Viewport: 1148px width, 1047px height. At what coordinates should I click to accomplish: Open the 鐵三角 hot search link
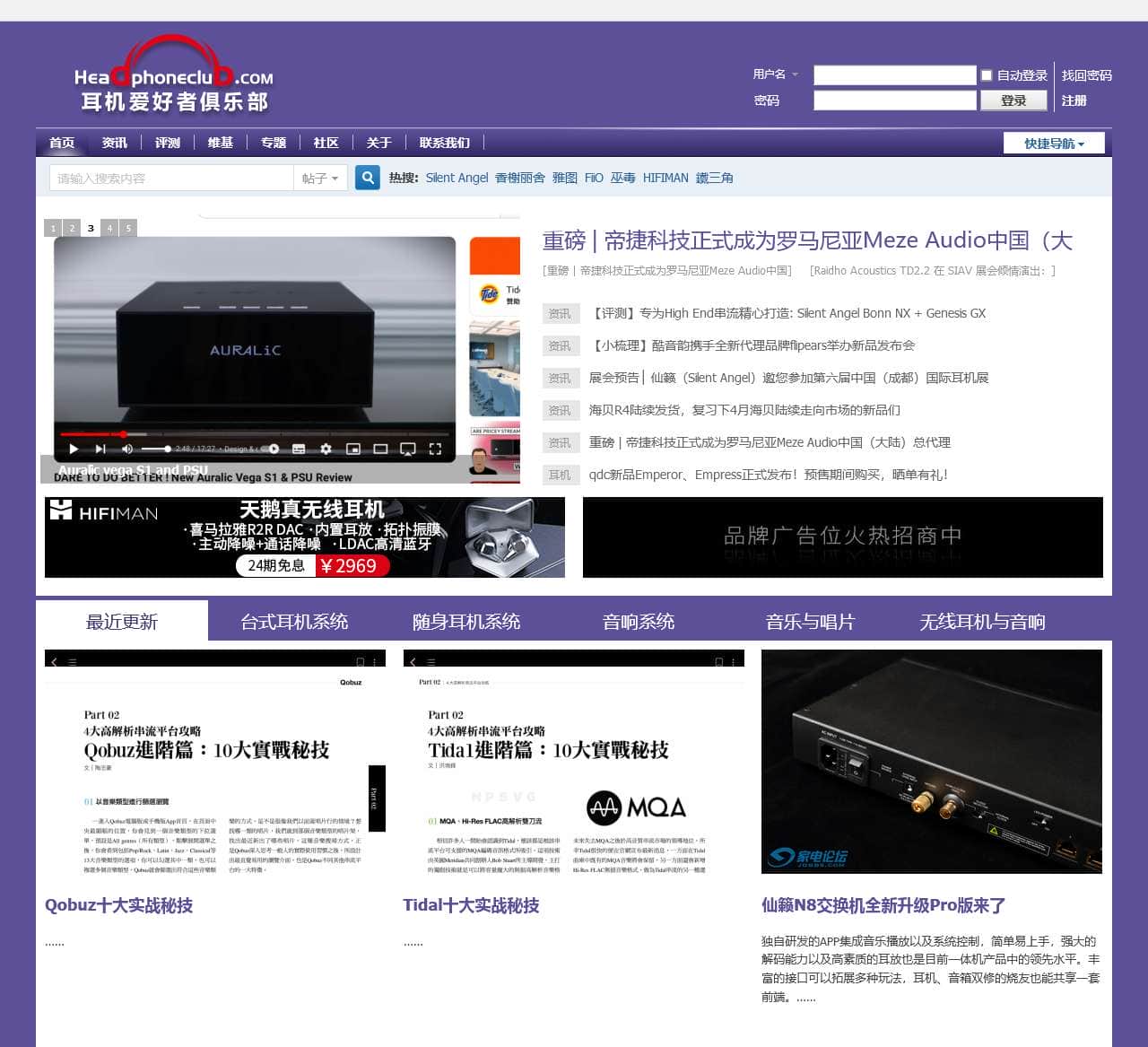pyautogui.click(x=715, y=178)
